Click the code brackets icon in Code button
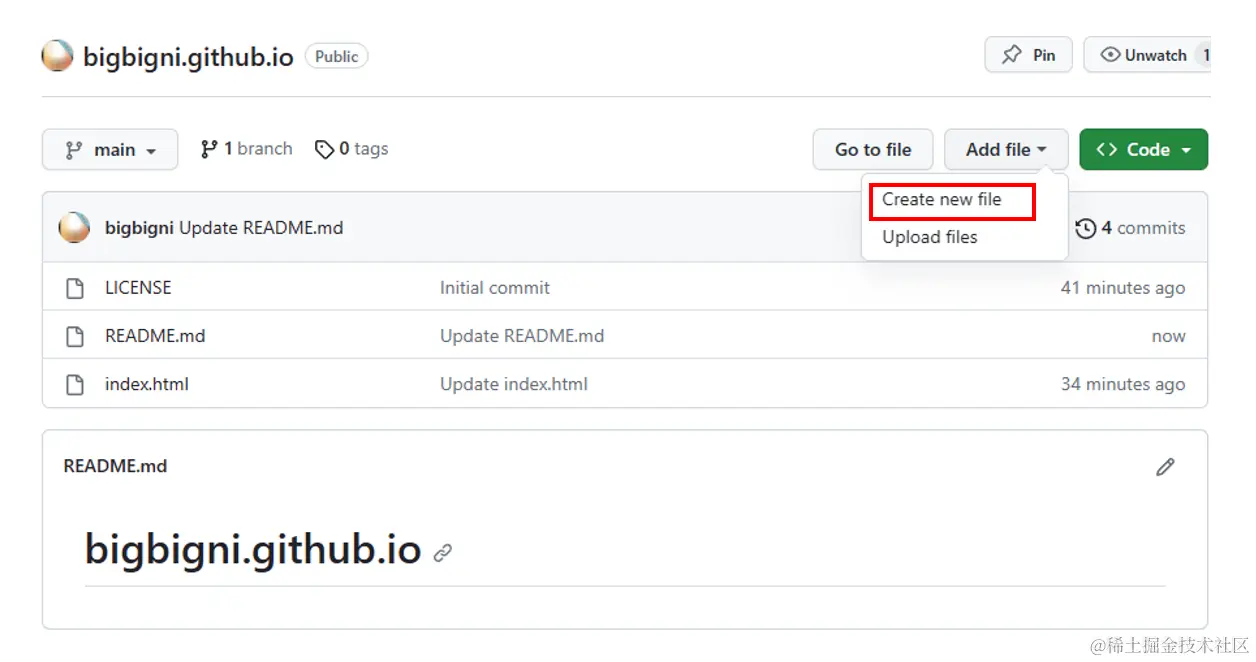The height and width of the screenshot is (662, 1256). click(x=1106, y=150)
